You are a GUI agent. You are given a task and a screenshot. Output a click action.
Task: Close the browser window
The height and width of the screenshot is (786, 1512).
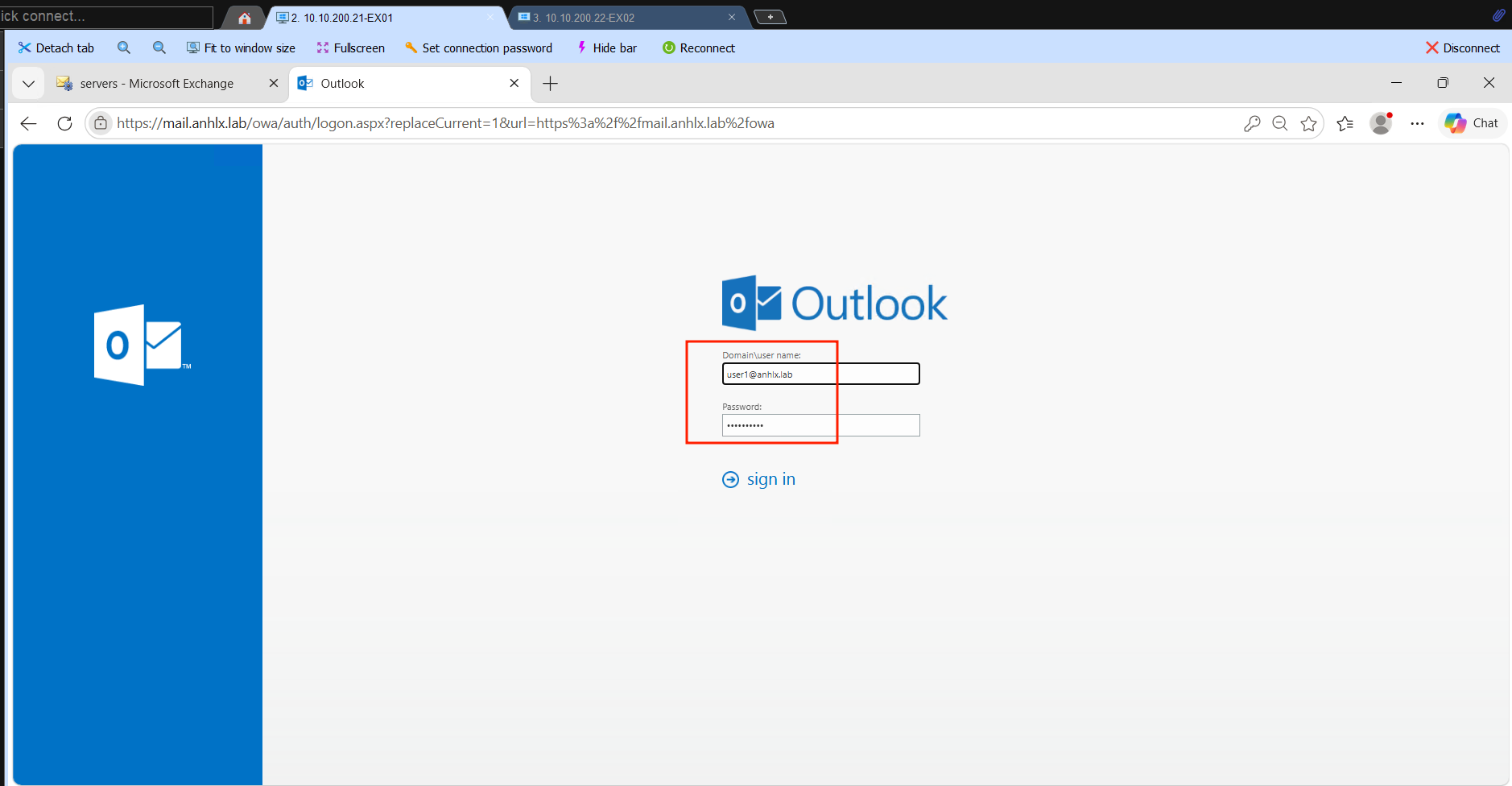pyautogui.click(x=1489, y=83)
